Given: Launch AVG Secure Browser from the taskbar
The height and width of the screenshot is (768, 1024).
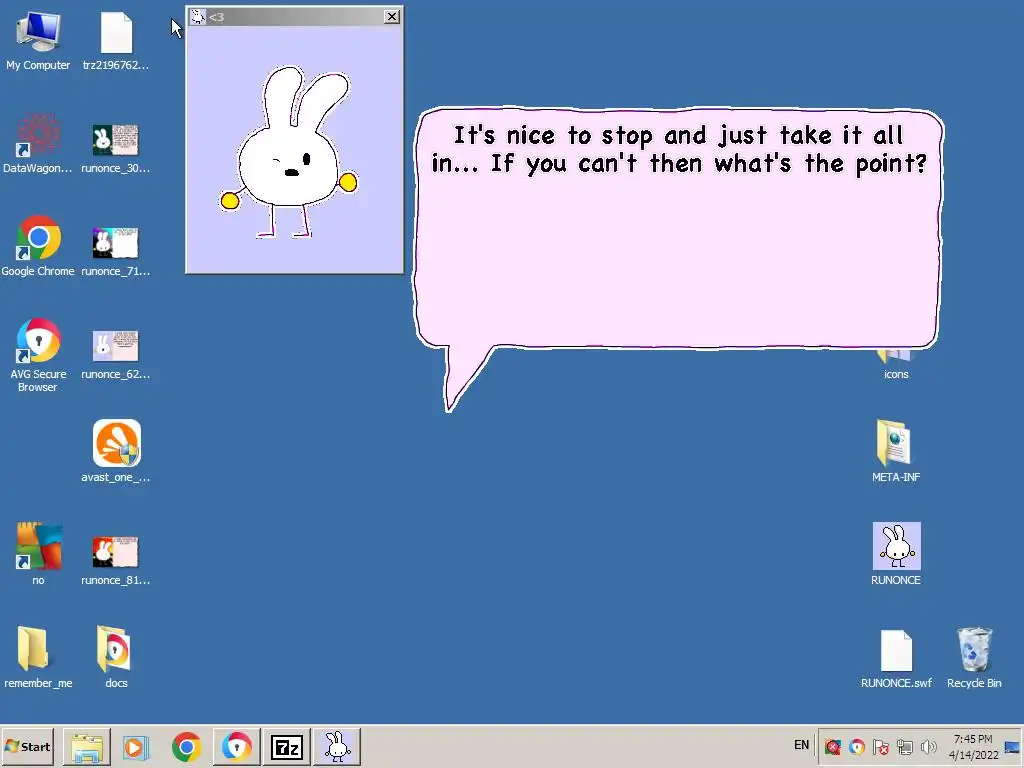Looking at the screenshot, I should 236,746.
